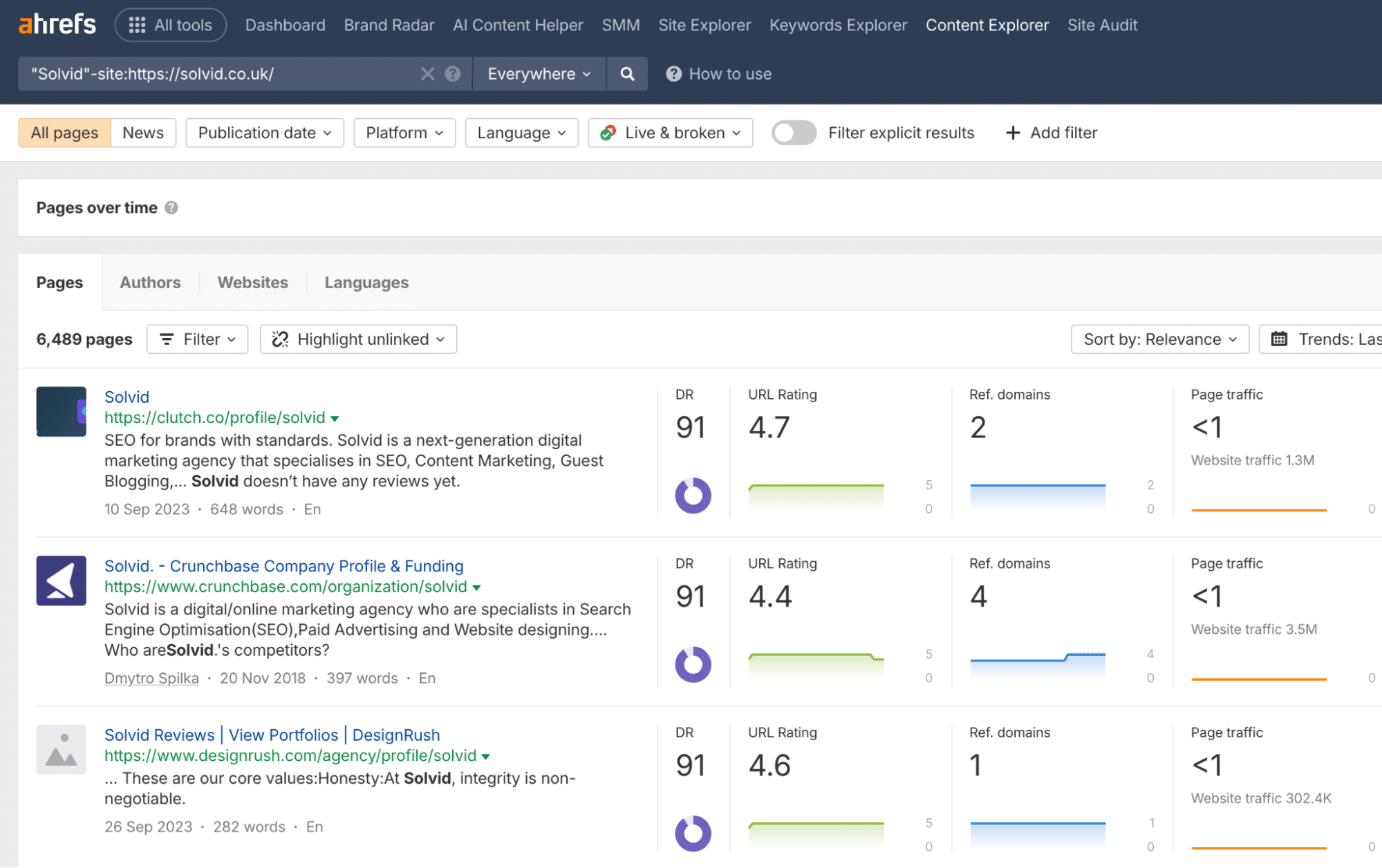Open Brand Radar
This screenshot has width=1382, height=868.
point(389,25)
